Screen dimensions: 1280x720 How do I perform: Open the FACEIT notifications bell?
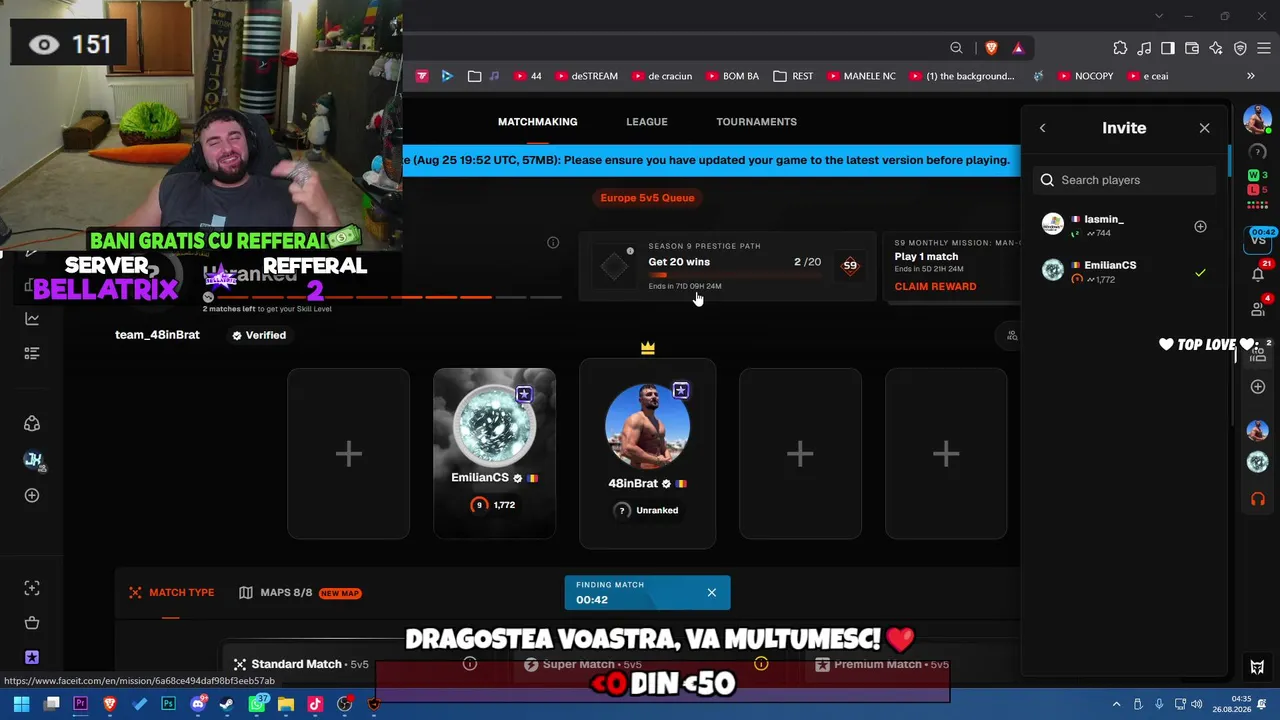pos(1258,274)
